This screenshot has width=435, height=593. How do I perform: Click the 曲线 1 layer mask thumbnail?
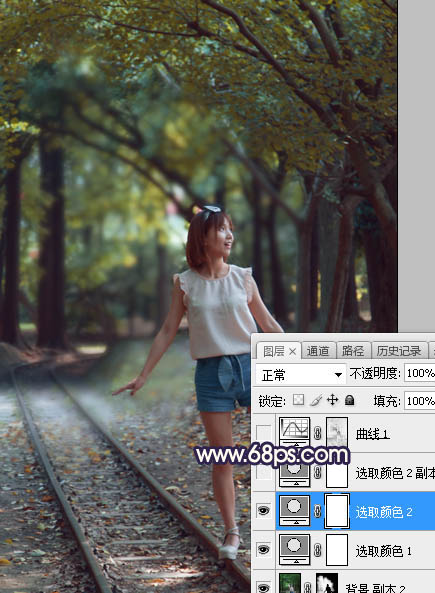click(337, 432)
